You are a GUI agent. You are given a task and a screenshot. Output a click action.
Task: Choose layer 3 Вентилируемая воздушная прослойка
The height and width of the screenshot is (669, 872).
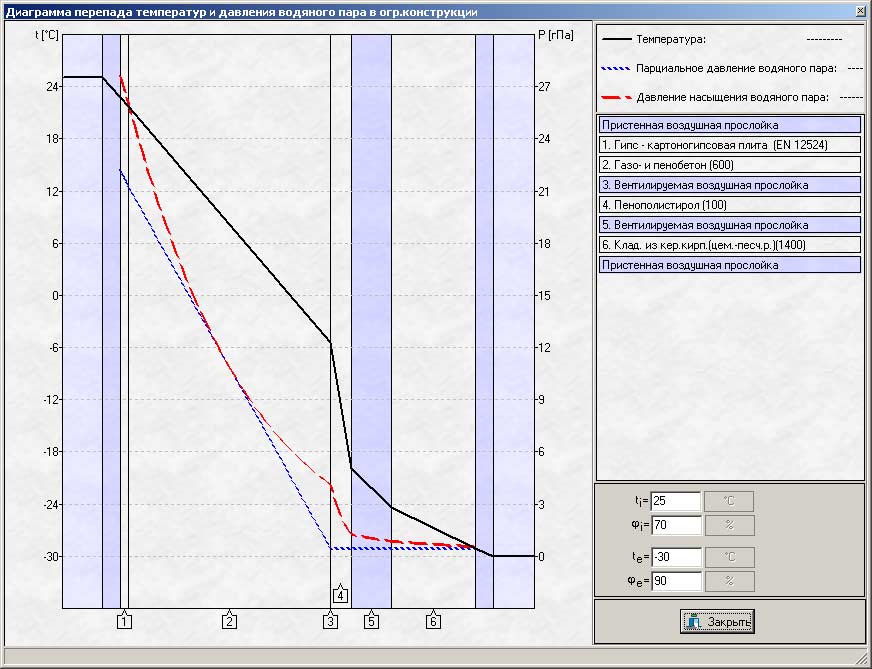click(729, 185)
